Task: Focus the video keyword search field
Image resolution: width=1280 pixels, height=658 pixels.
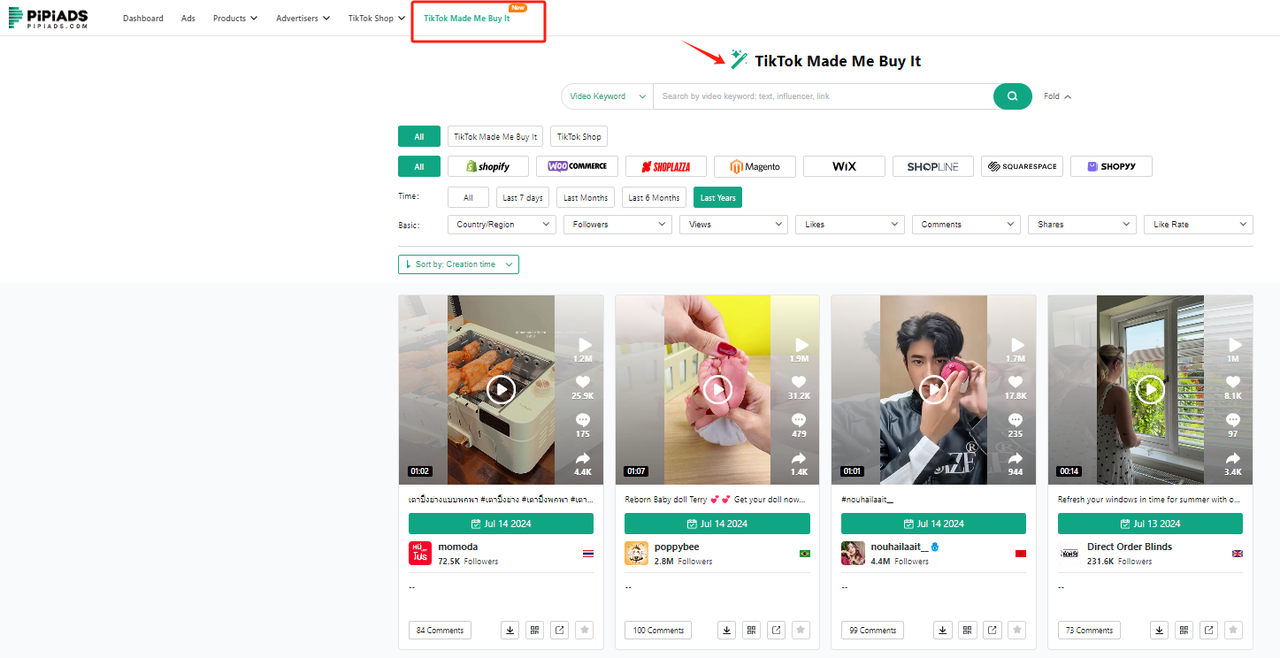Action: click(823, 96)
